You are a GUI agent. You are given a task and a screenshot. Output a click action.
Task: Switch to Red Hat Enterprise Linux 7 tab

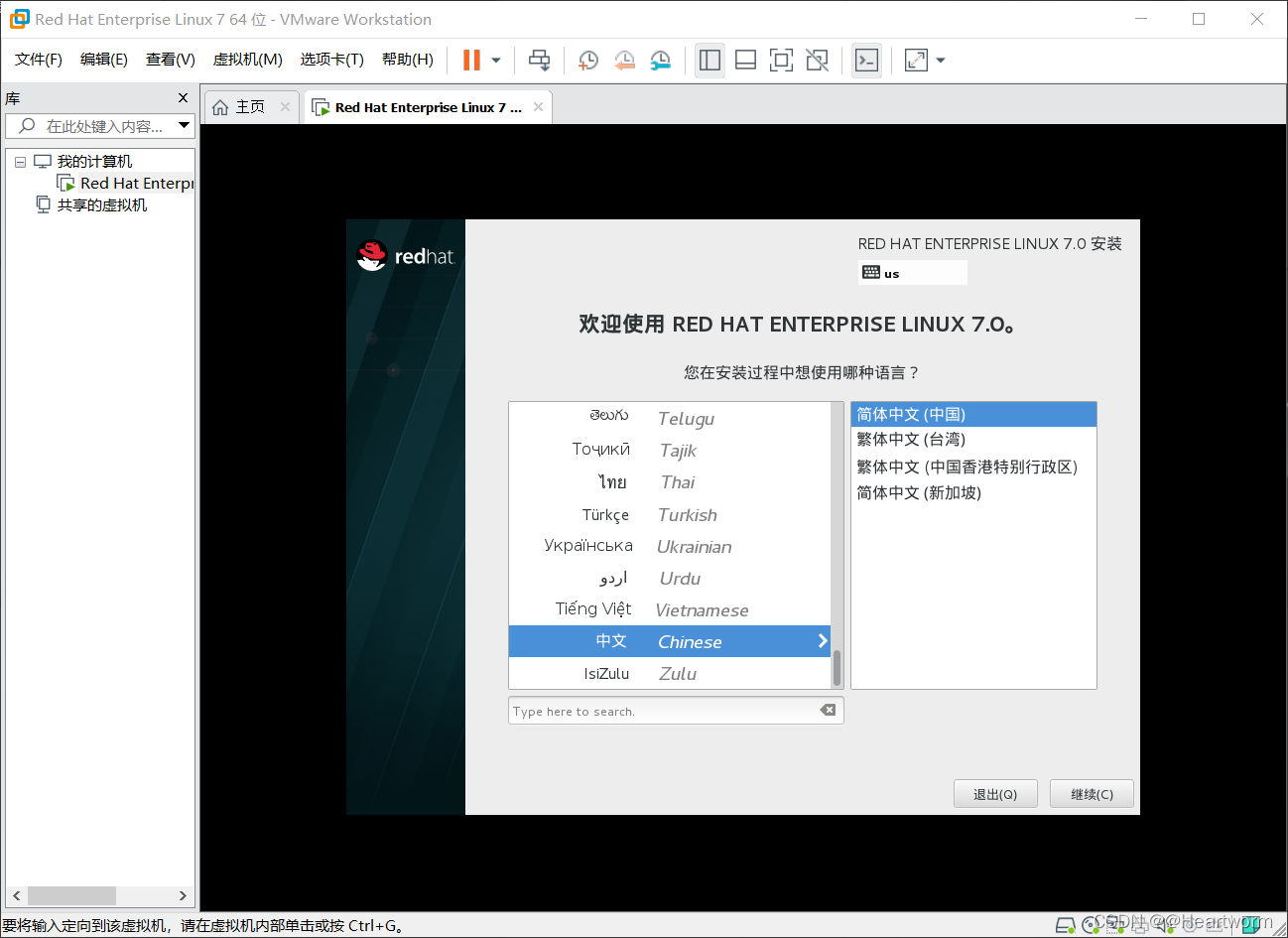[x=429, y=107]
